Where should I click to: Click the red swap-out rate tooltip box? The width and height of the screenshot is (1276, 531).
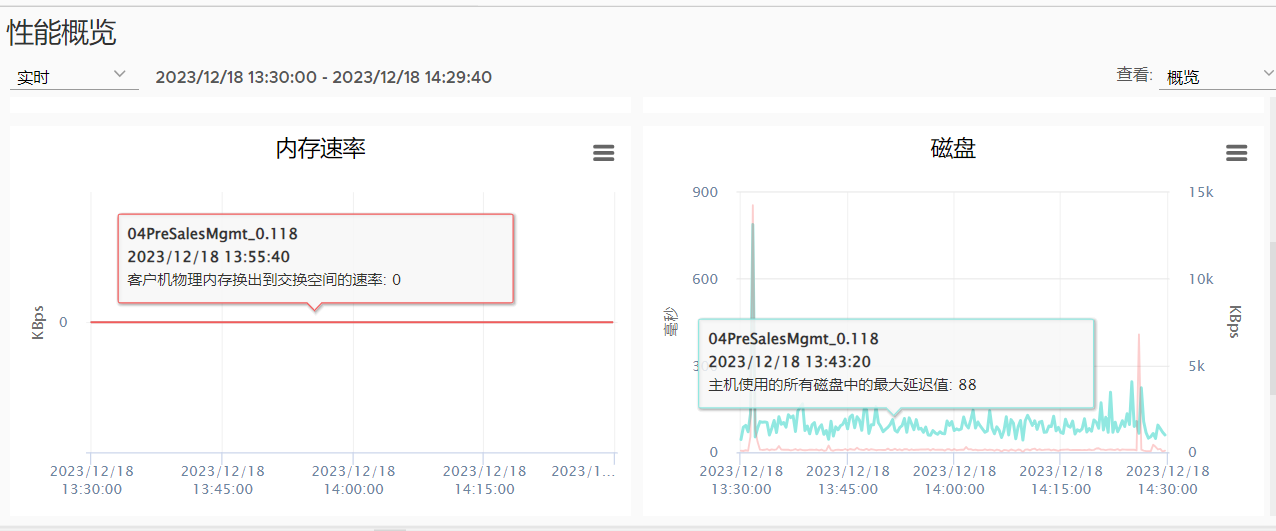315,258
